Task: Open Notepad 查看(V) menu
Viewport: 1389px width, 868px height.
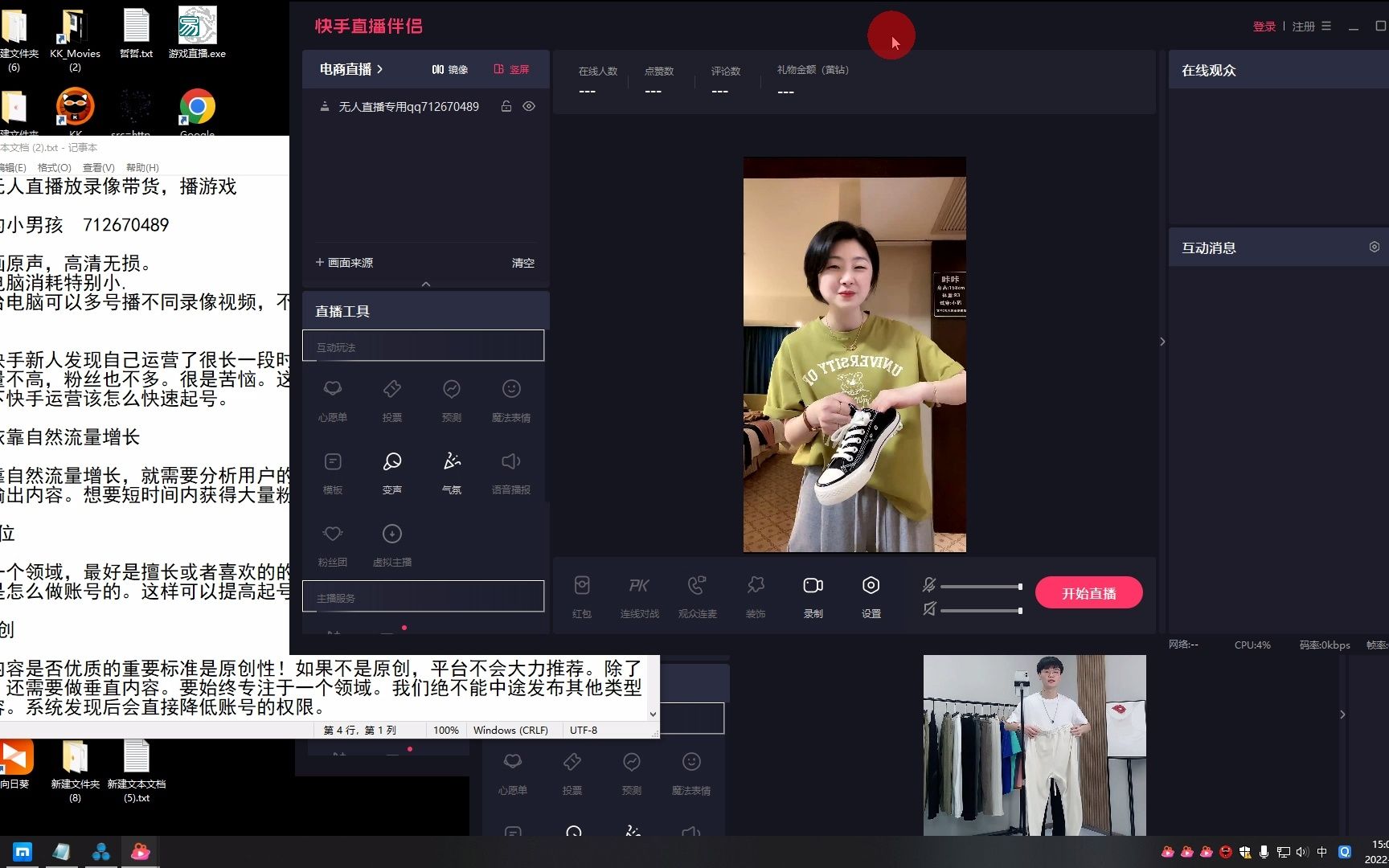Action: pos(98,167)
